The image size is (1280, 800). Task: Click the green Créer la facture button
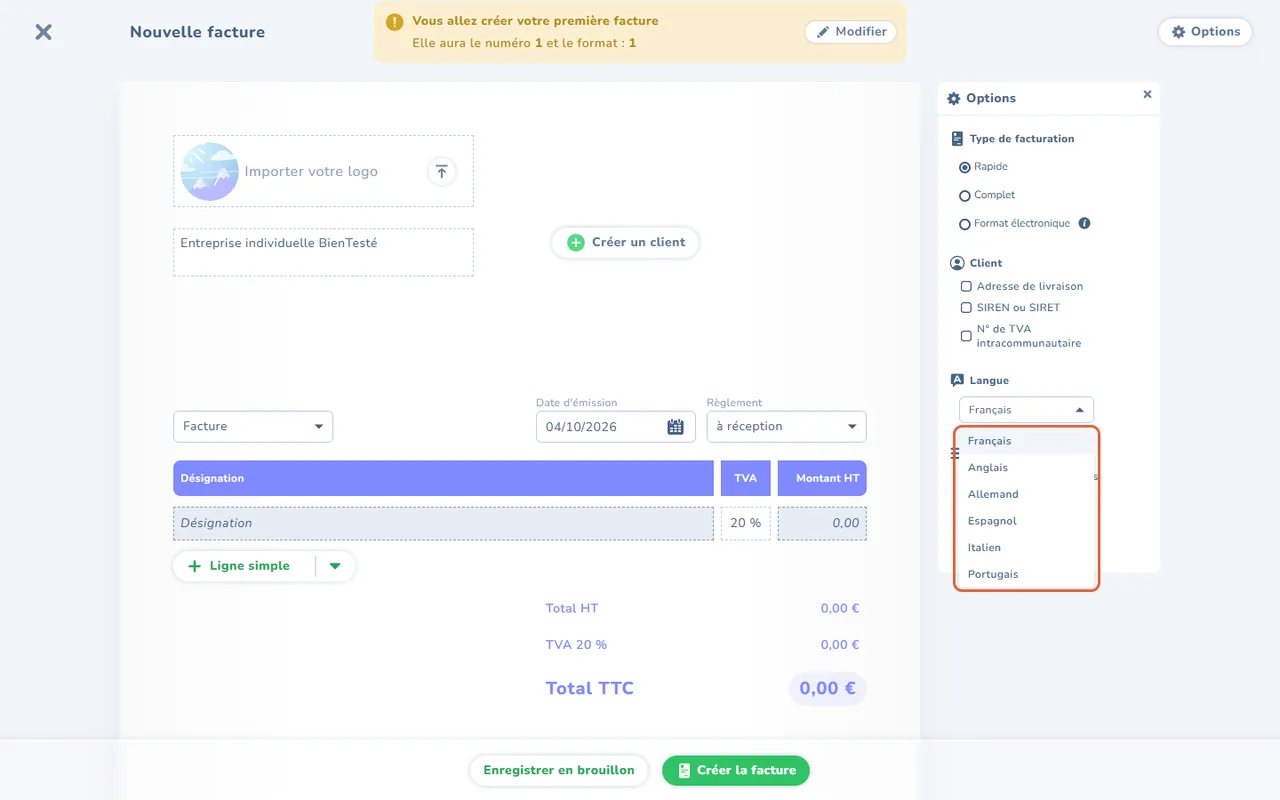pos(736,770)
